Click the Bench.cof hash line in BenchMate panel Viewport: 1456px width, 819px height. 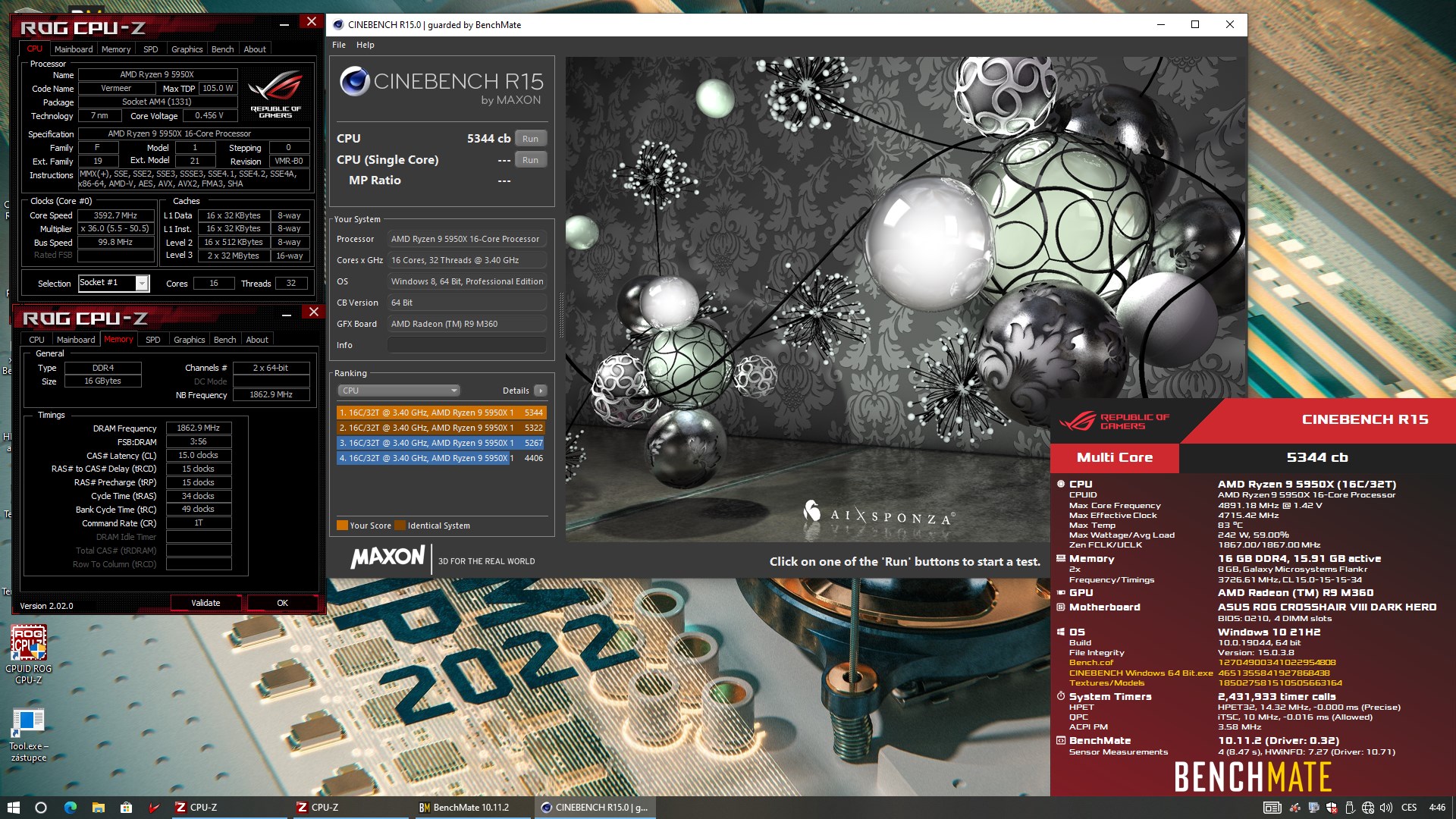(1202, 662)
